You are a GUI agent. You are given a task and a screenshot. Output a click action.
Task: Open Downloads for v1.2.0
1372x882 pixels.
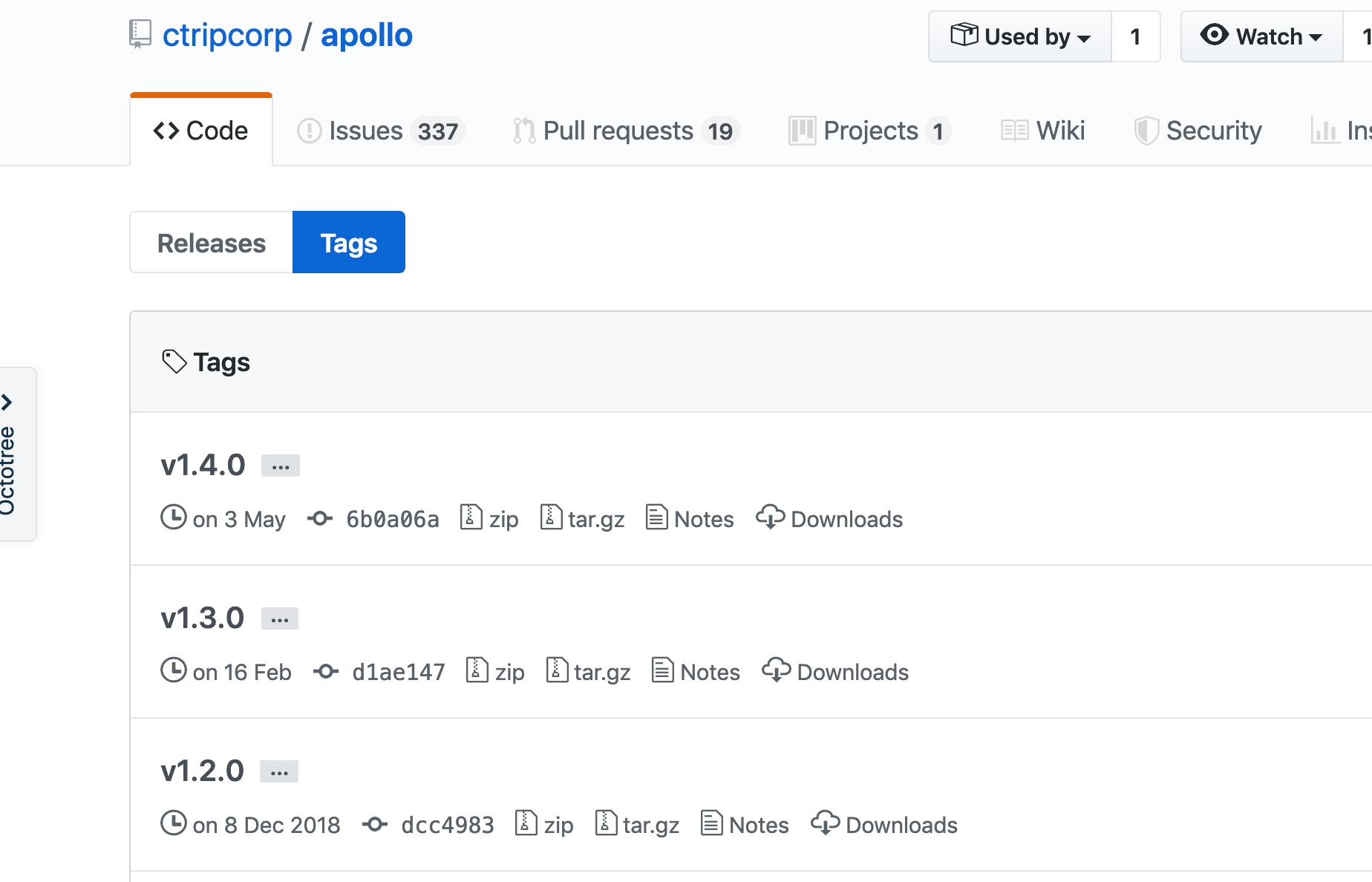(x=902, y=825)
